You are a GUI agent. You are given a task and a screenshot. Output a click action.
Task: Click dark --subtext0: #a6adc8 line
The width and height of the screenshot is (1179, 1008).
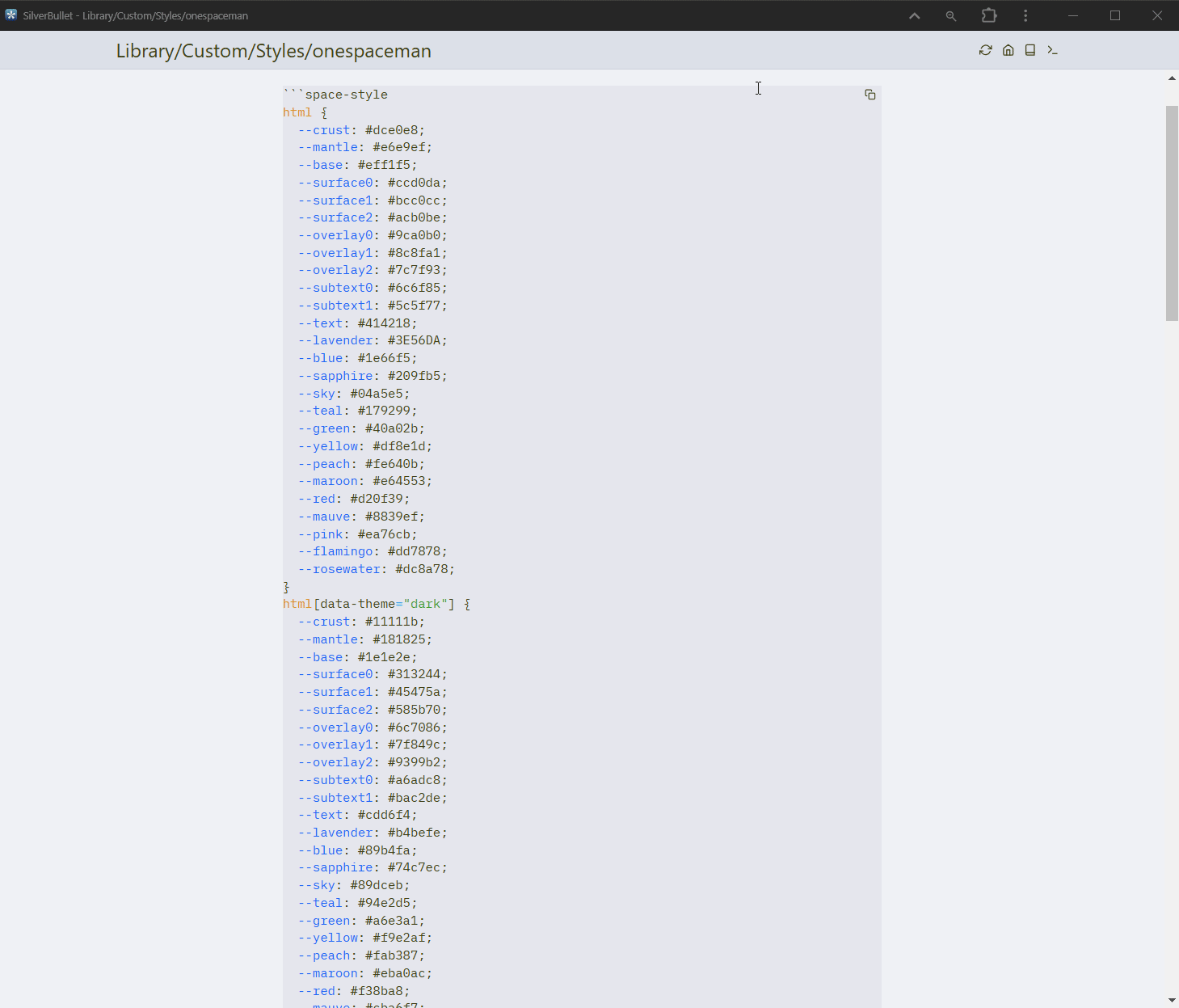pyautogui.click(x=373, y=780)
